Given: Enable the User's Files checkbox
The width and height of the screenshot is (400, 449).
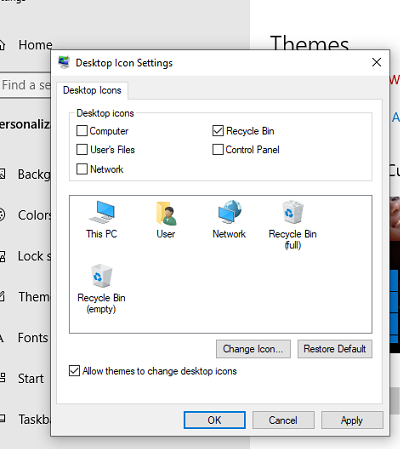Looking at the screenshot, I should click(82, 149).
